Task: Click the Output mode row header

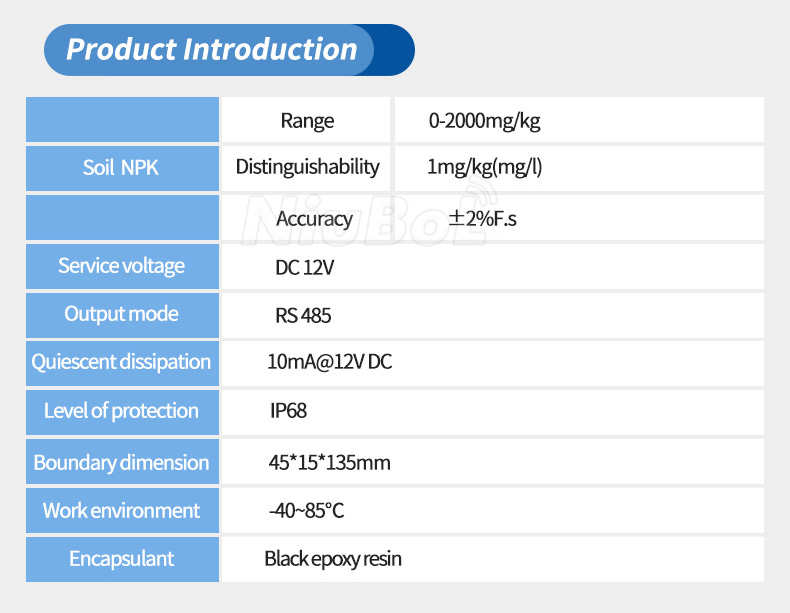Action: tap(121, 314)
